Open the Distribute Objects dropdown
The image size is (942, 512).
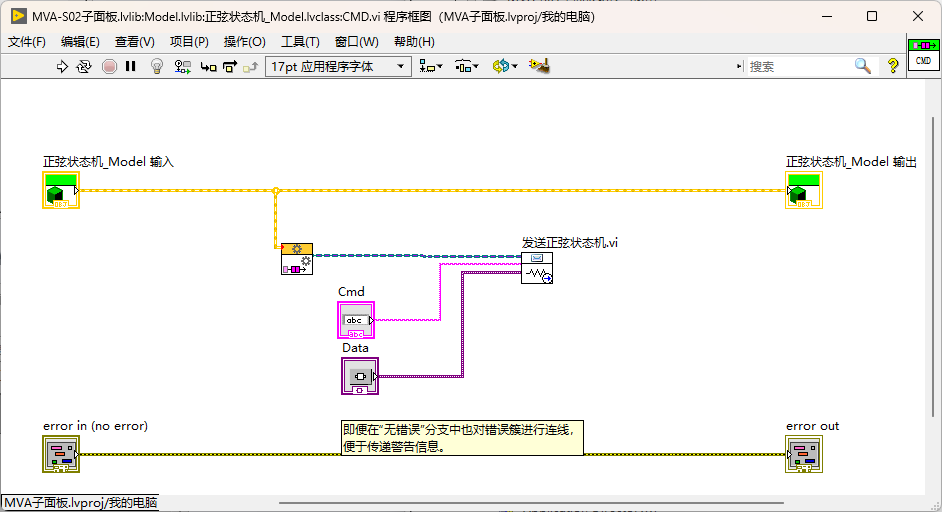pos(466,67)
